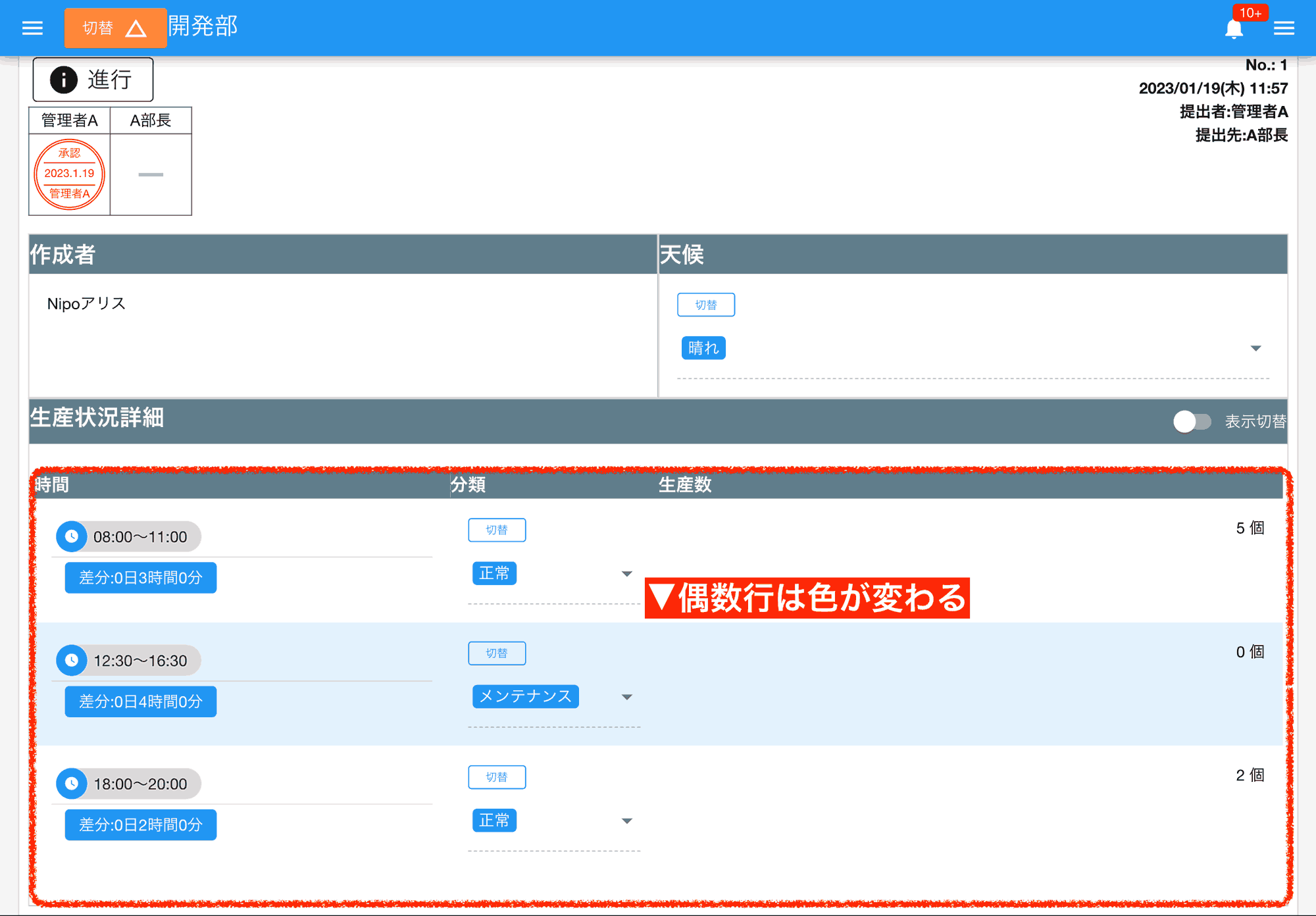Click the 開発部 title in header

tap(202, 26)
